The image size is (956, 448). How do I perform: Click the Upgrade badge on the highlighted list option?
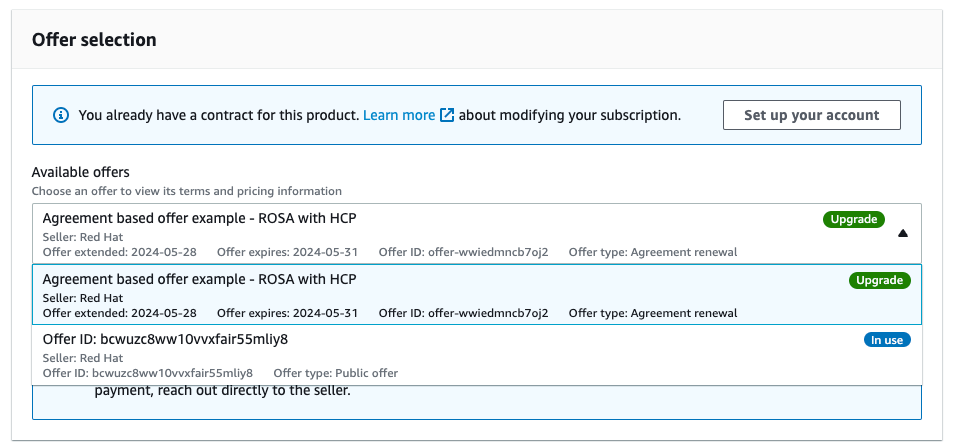[x=880, y=280]
